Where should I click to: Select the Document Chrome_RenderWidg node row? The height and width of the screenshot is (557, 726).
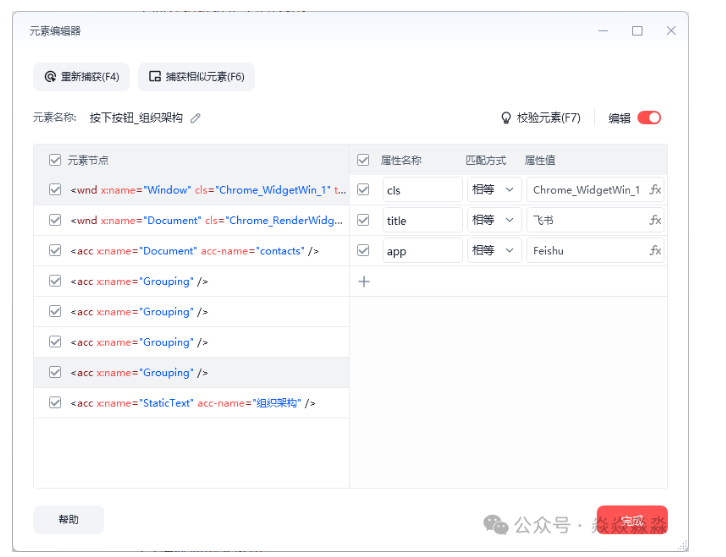191,220
